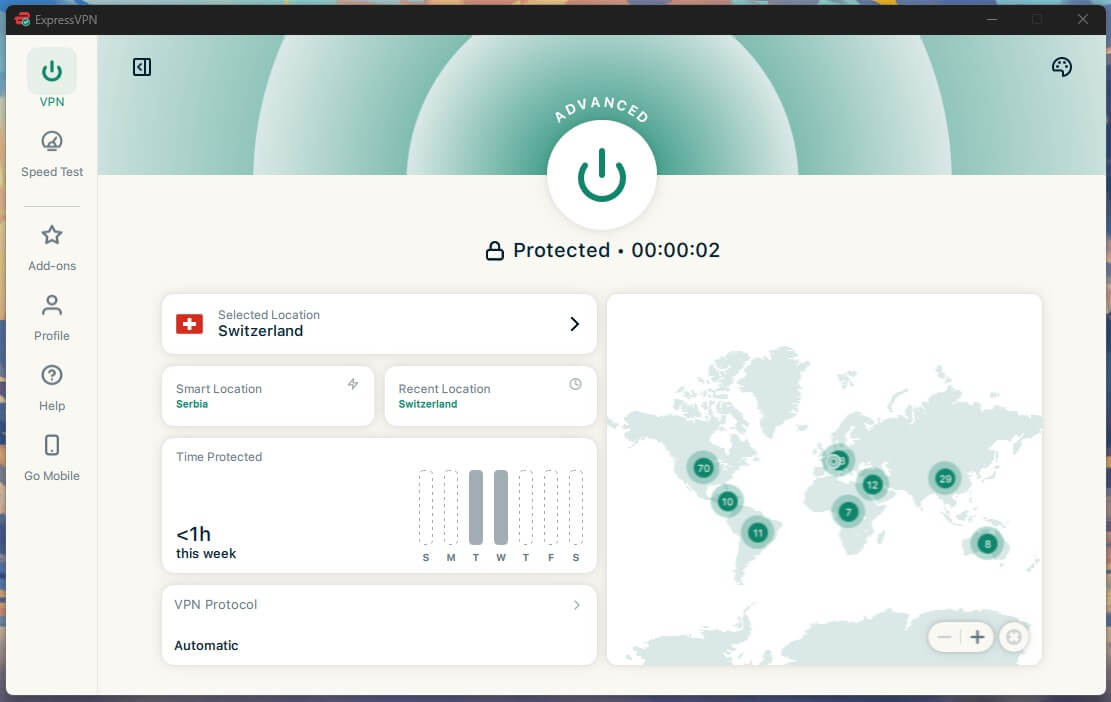Click the Time Protected card title

tap(219, 457)
